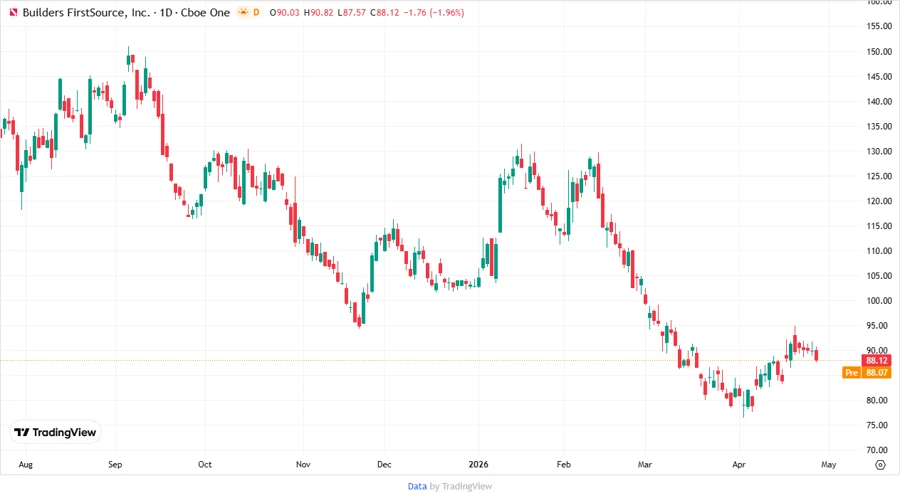The image size is (900, 498).
Task: Click the Builders FirstSource red logo icon
Action: [13, 12]
